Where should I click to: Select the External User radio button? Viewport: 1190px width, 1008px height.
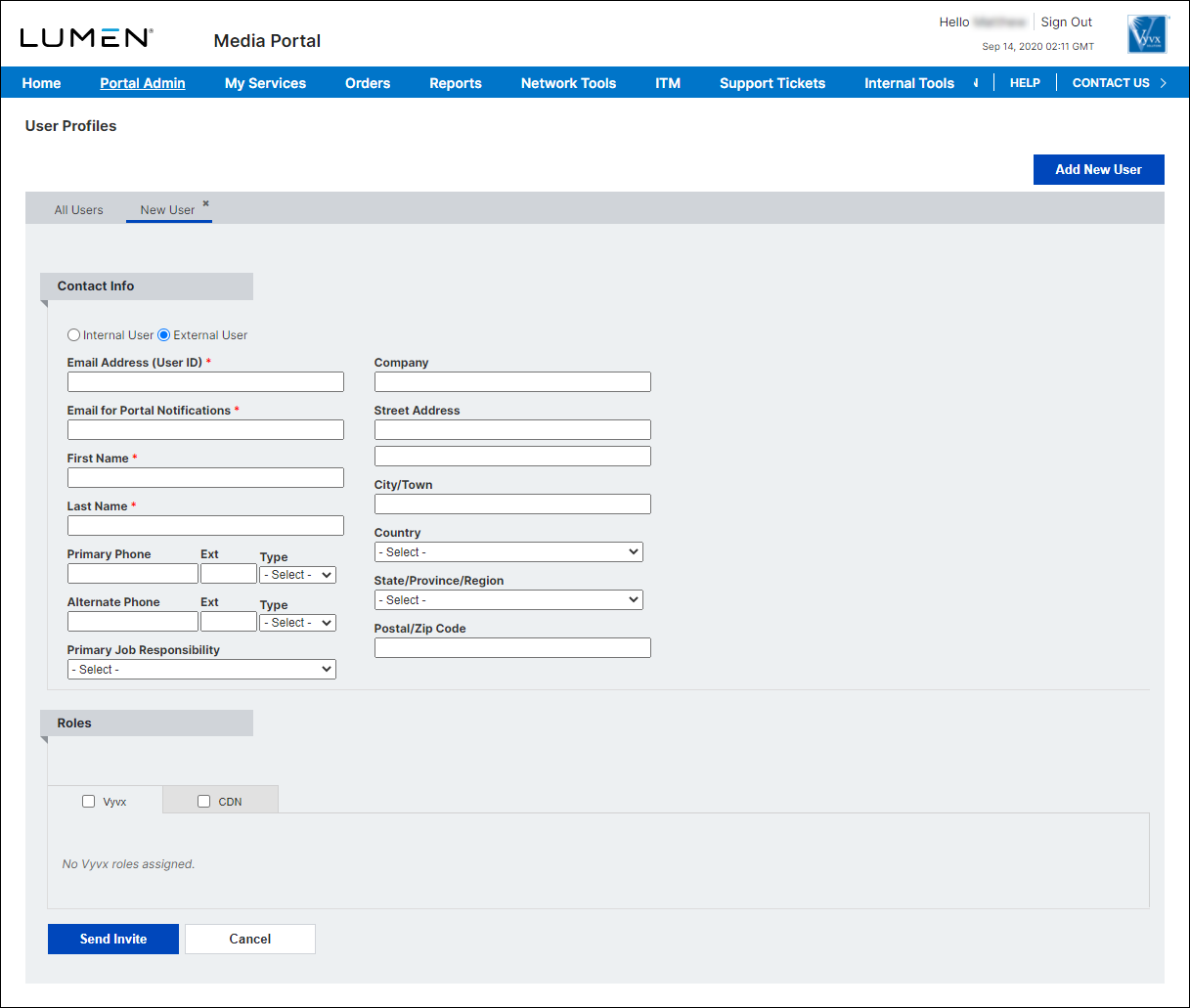[x=164, y=335]
